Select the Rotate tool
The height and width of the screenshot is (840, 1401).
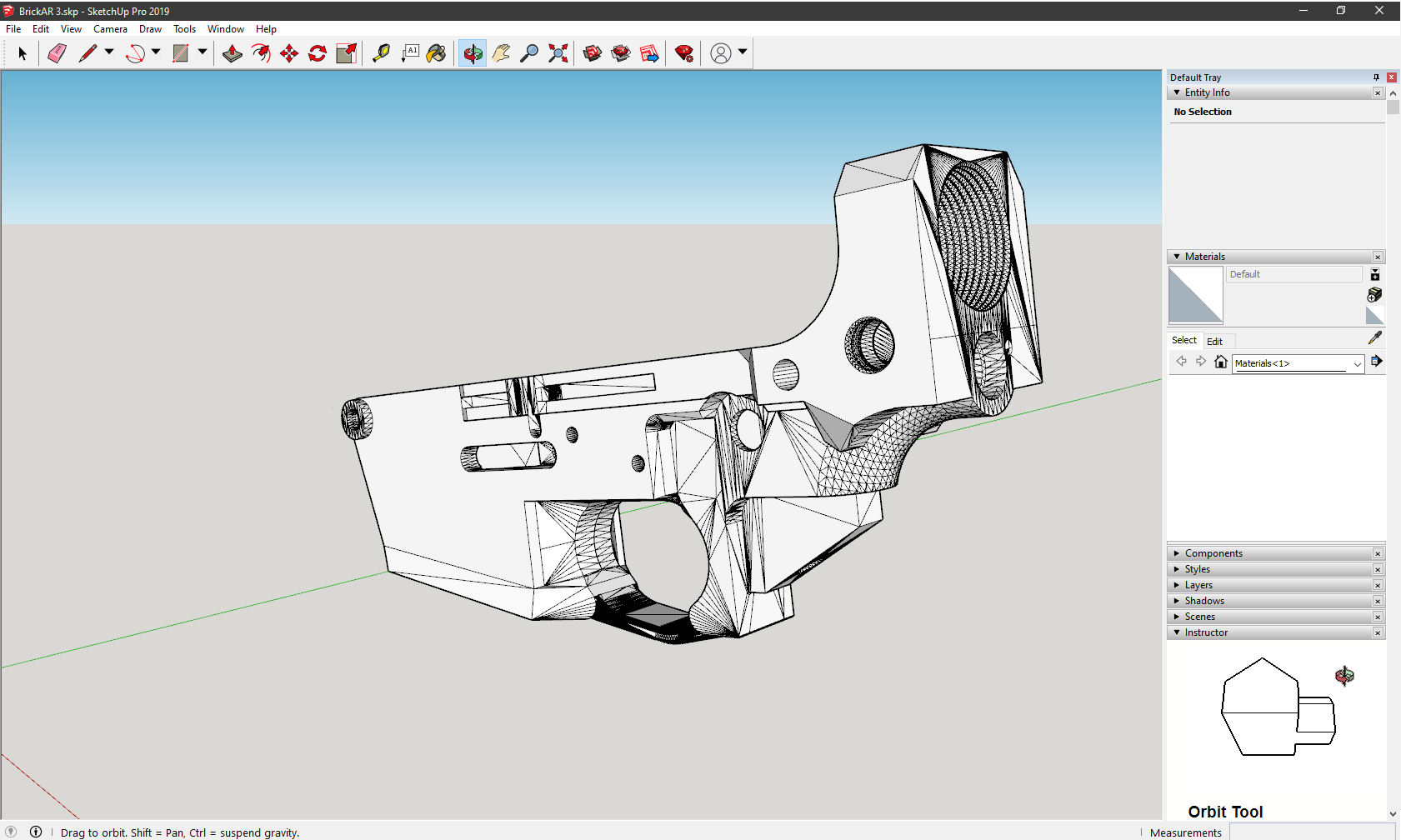tap(318, 53)
